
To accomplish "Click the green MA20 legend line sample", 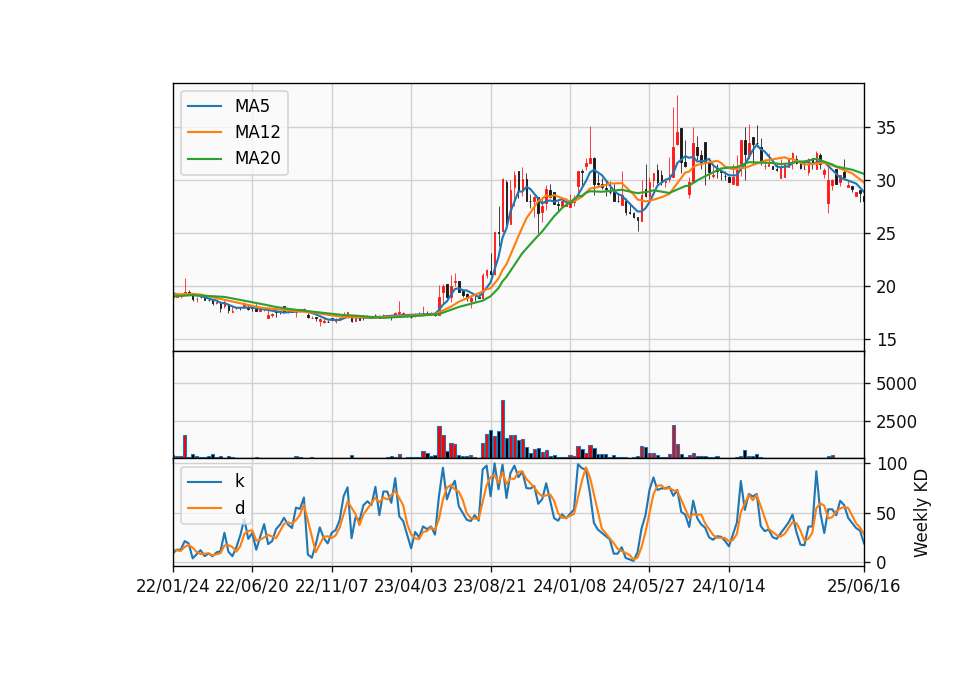I will [x=204, y=159].
